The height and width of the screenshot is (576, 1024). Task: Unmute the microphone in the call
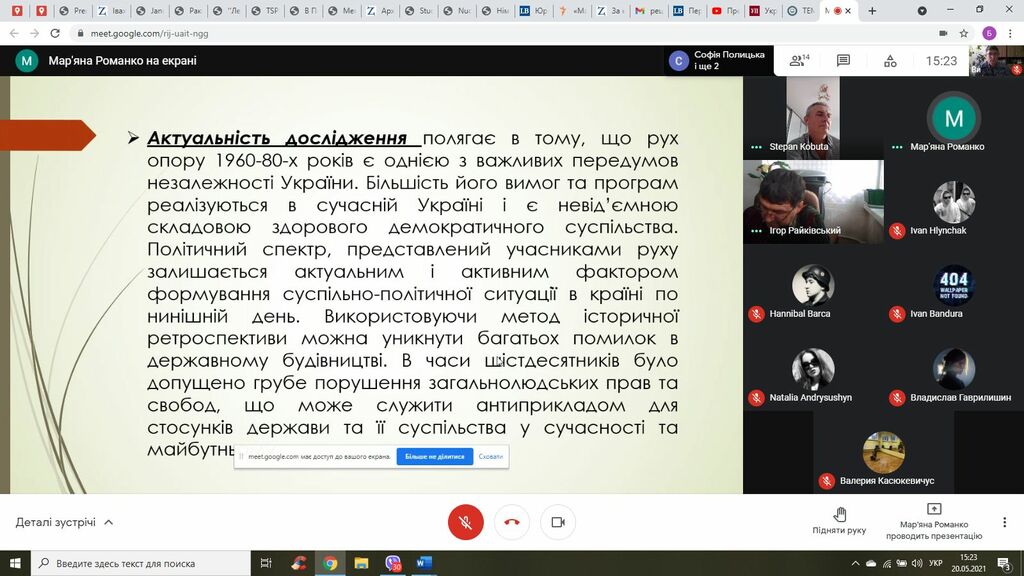click(465, 522)
